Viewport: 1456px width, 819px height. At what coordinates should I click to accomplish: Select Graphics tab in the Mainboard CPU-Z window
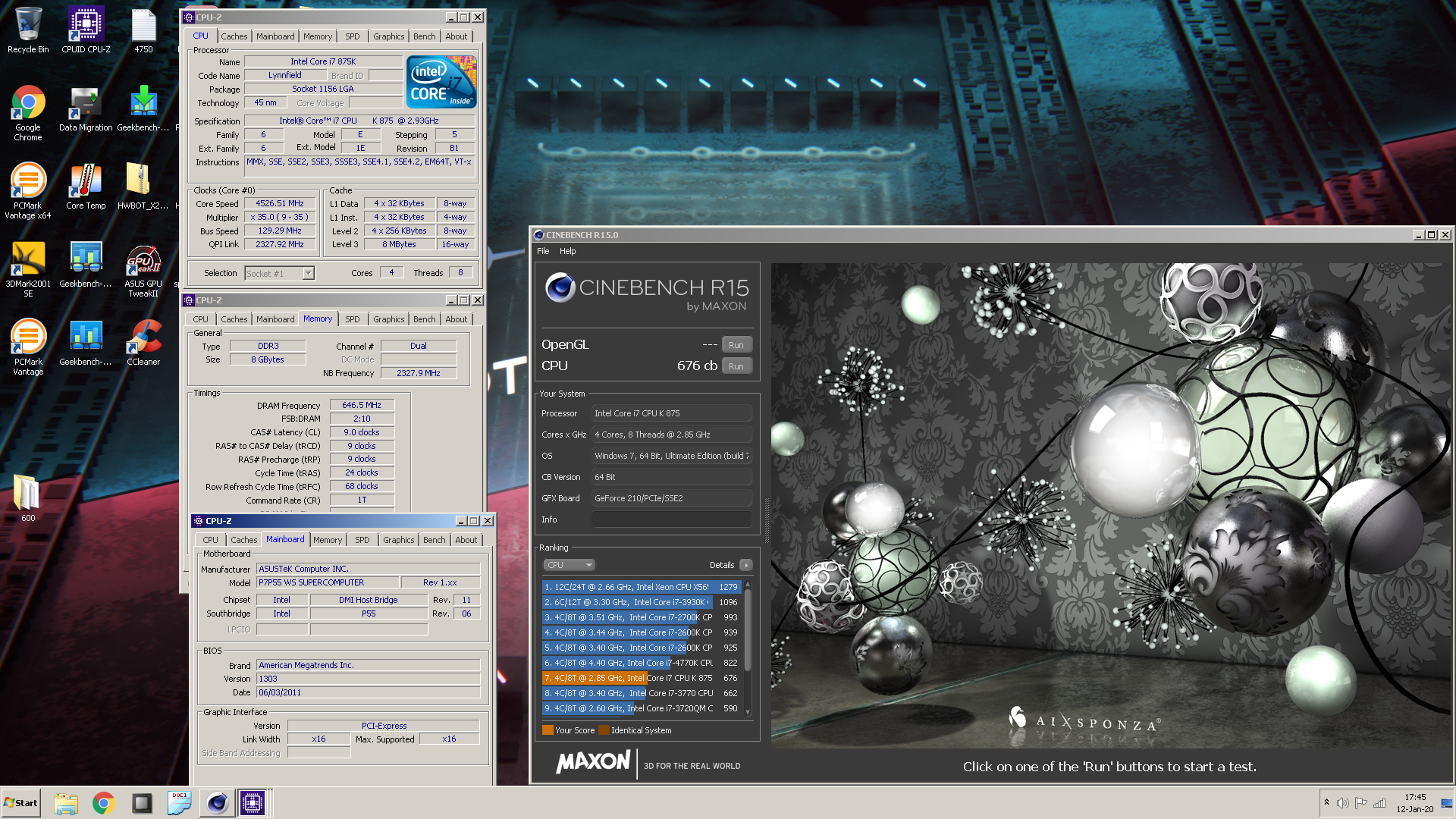tap(399, 540)
